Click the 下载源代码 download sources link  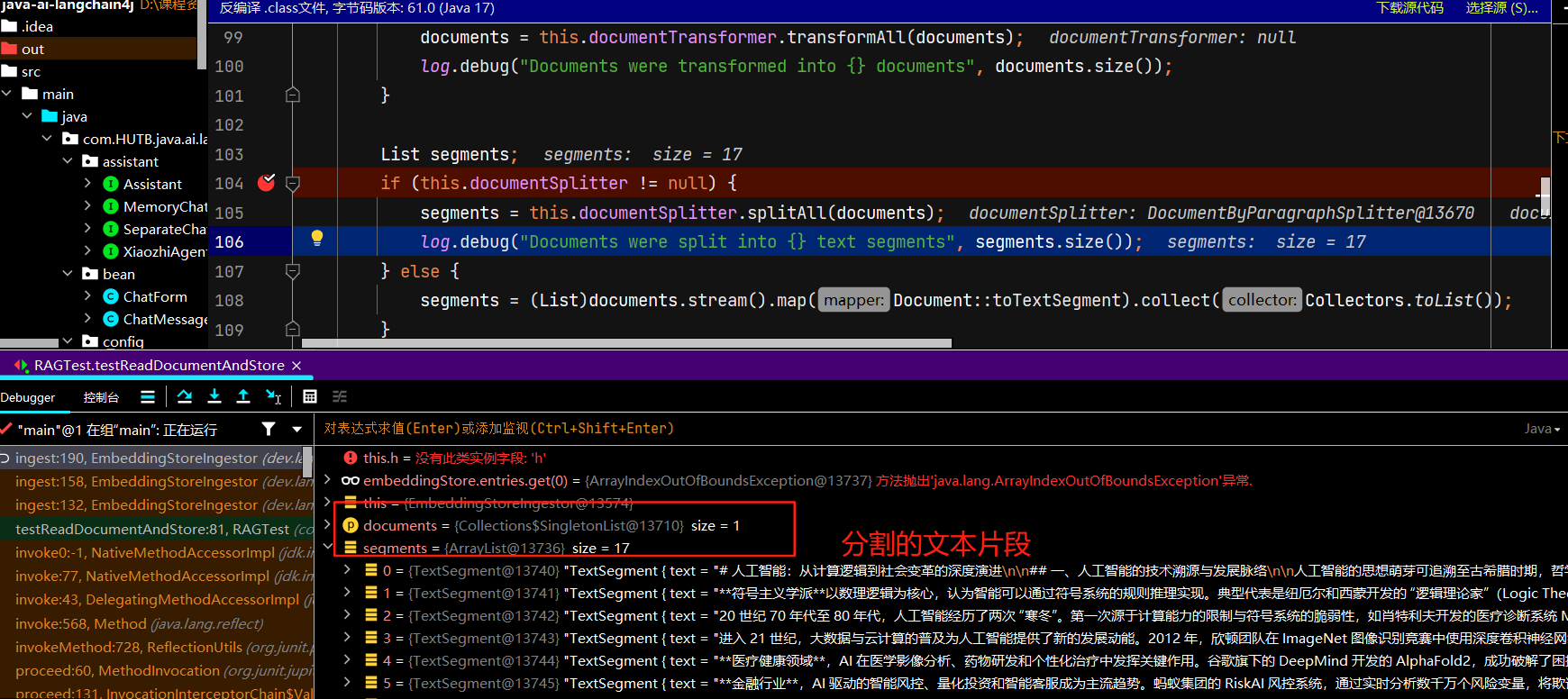click(x=1410, y=8)
